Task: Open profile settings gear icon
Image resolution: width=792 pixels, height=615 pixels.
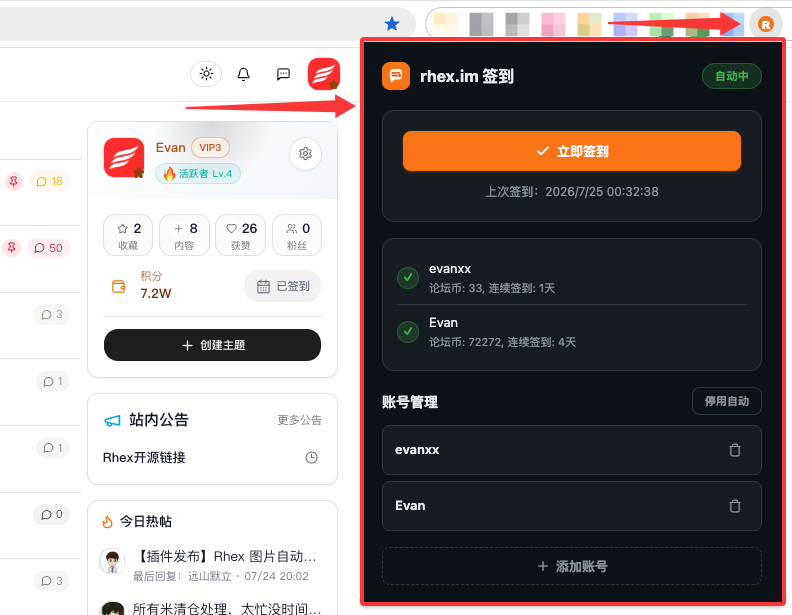Action: point(305,153)
